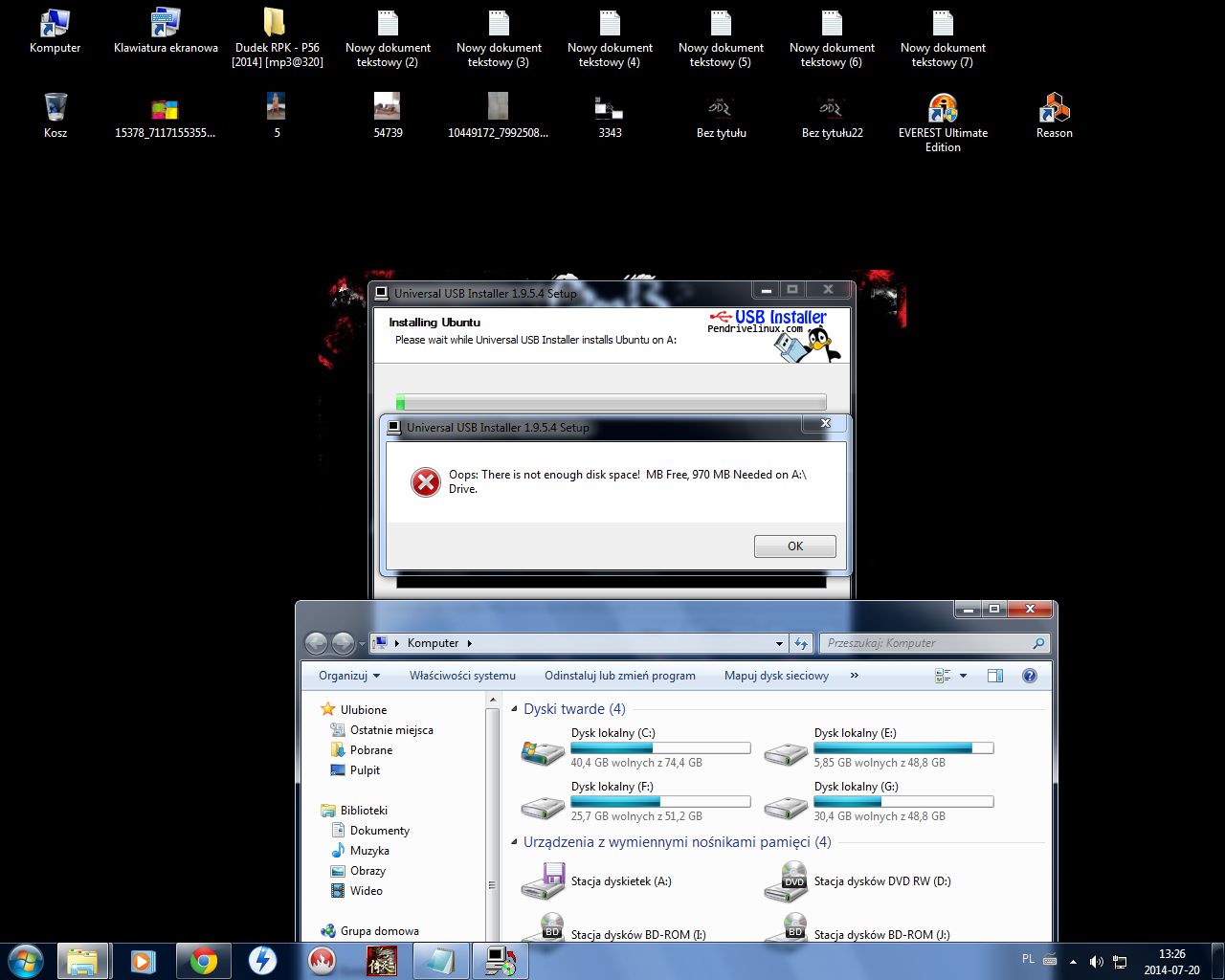1225x980 pixels.
Task: Click OK in the disk space error dialog
Action: pyautogui.click(x=794, y=546)
